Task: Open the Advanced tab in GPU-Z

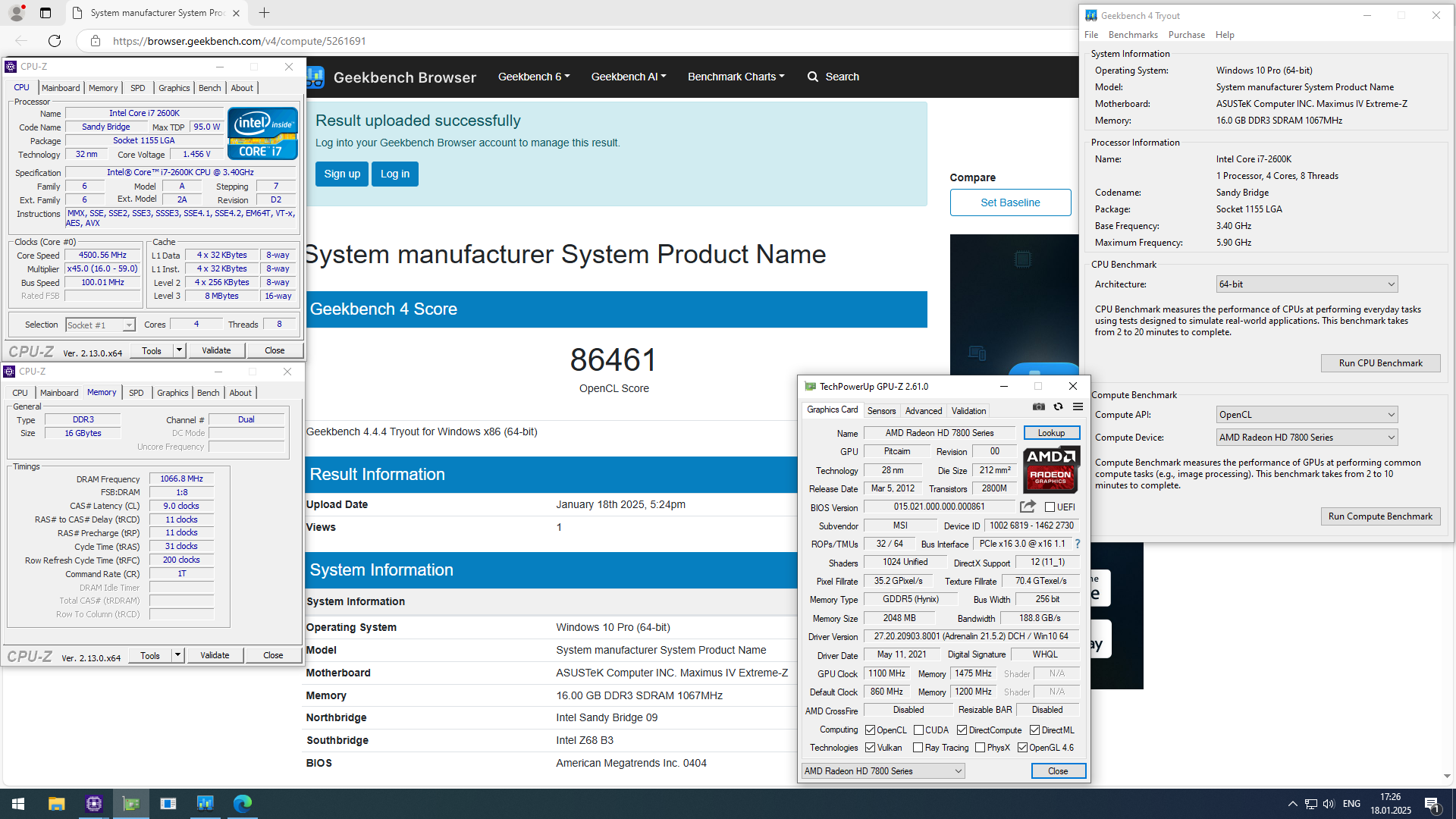Action: click(924, 411)
